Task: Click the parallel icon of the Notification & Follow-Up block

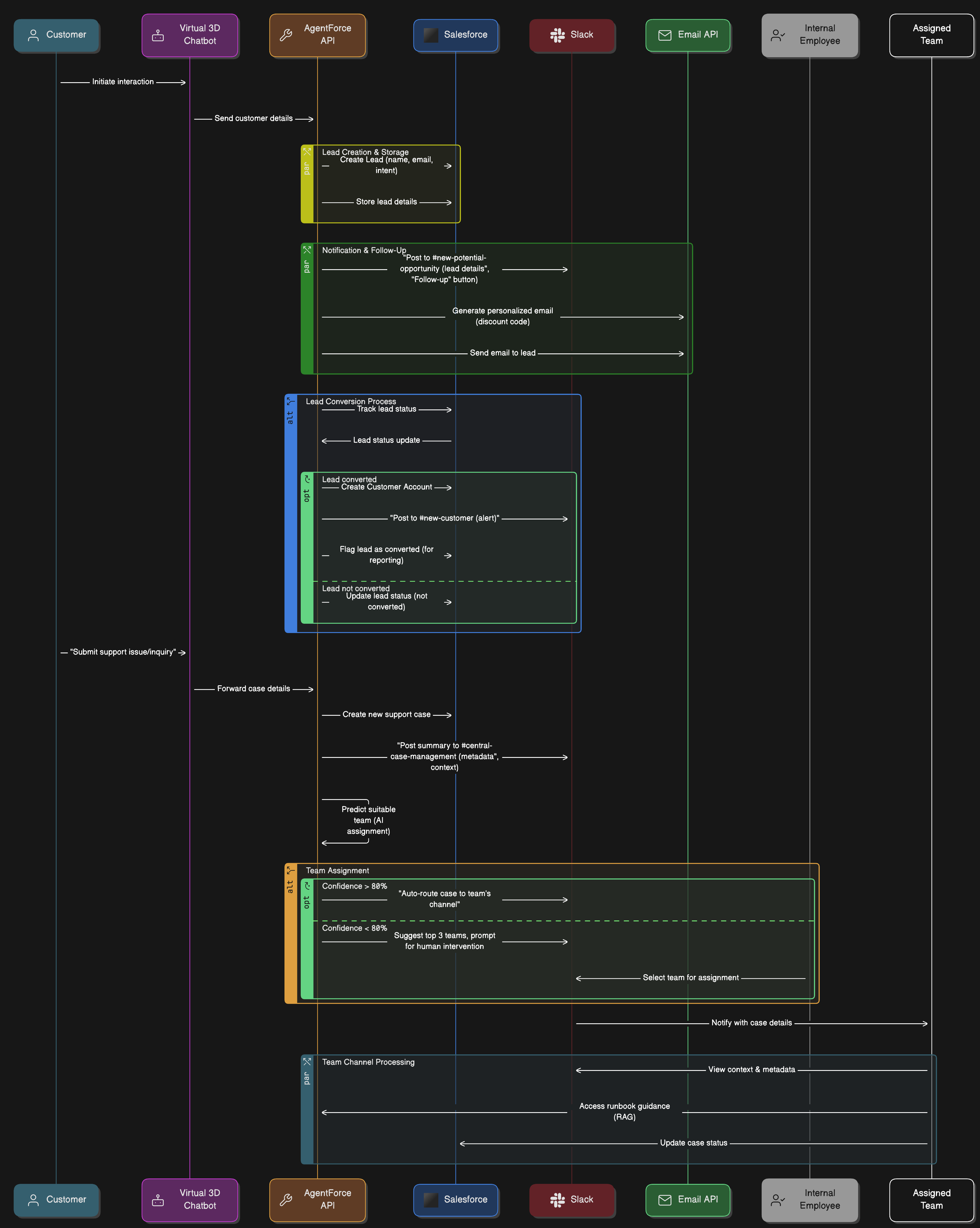Action: tap(307, 249)
